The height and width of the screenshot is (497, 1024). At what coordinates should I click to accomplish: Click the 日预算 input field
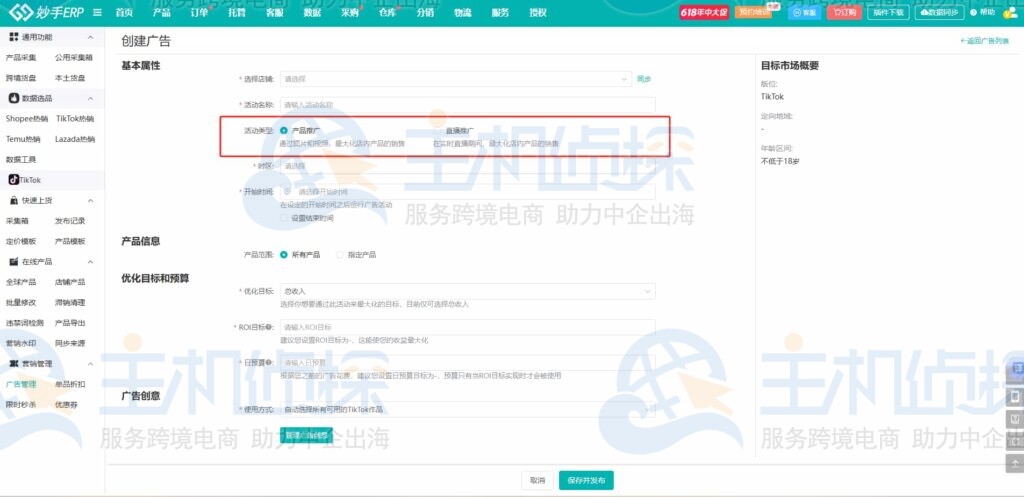(468, 362)
